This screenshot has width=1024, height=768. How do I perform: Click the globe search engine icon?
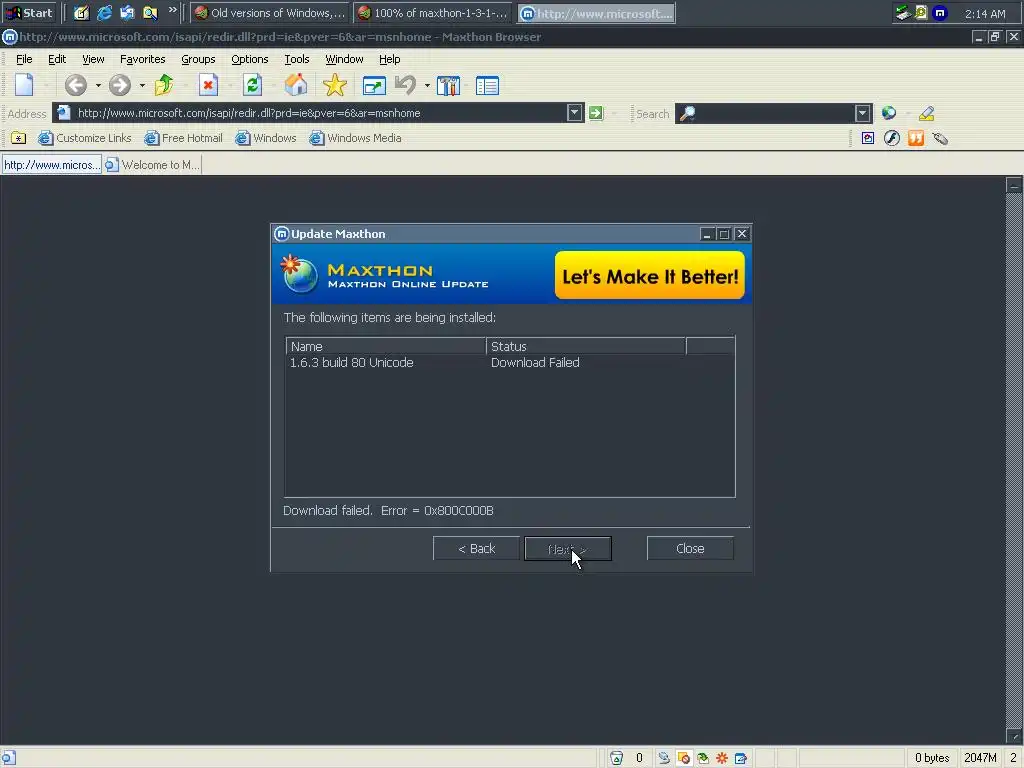click(x=889, y=113)
